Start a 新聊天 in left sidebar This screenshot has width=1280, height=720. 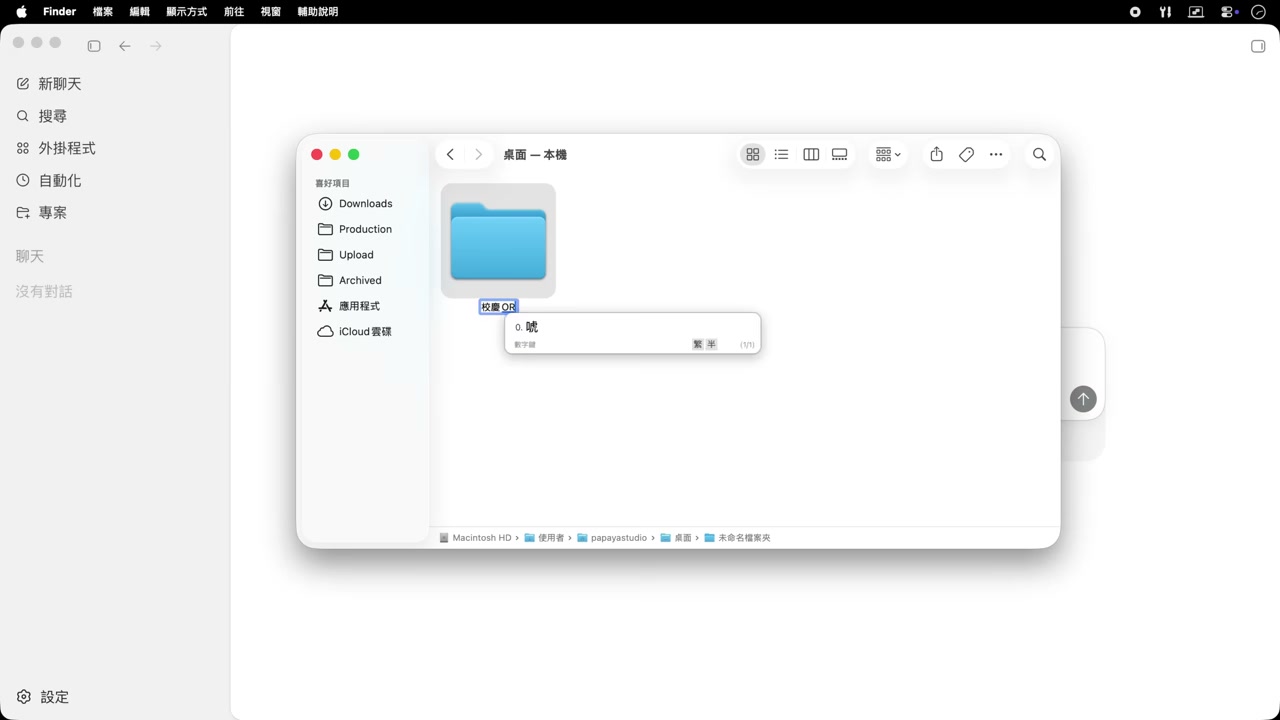point(50,84)
